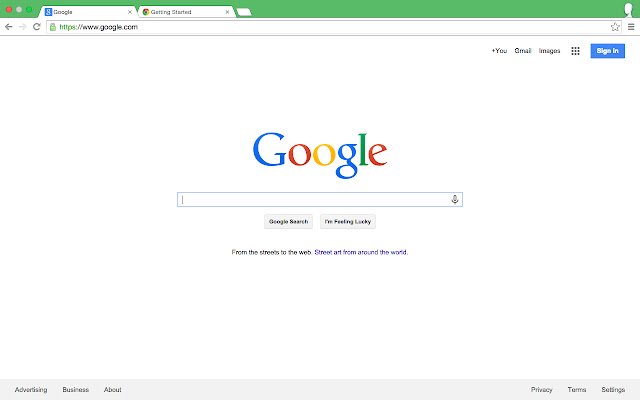Open the Gmail link
This screenshot has width=640, height=400.
click(523, 51)
